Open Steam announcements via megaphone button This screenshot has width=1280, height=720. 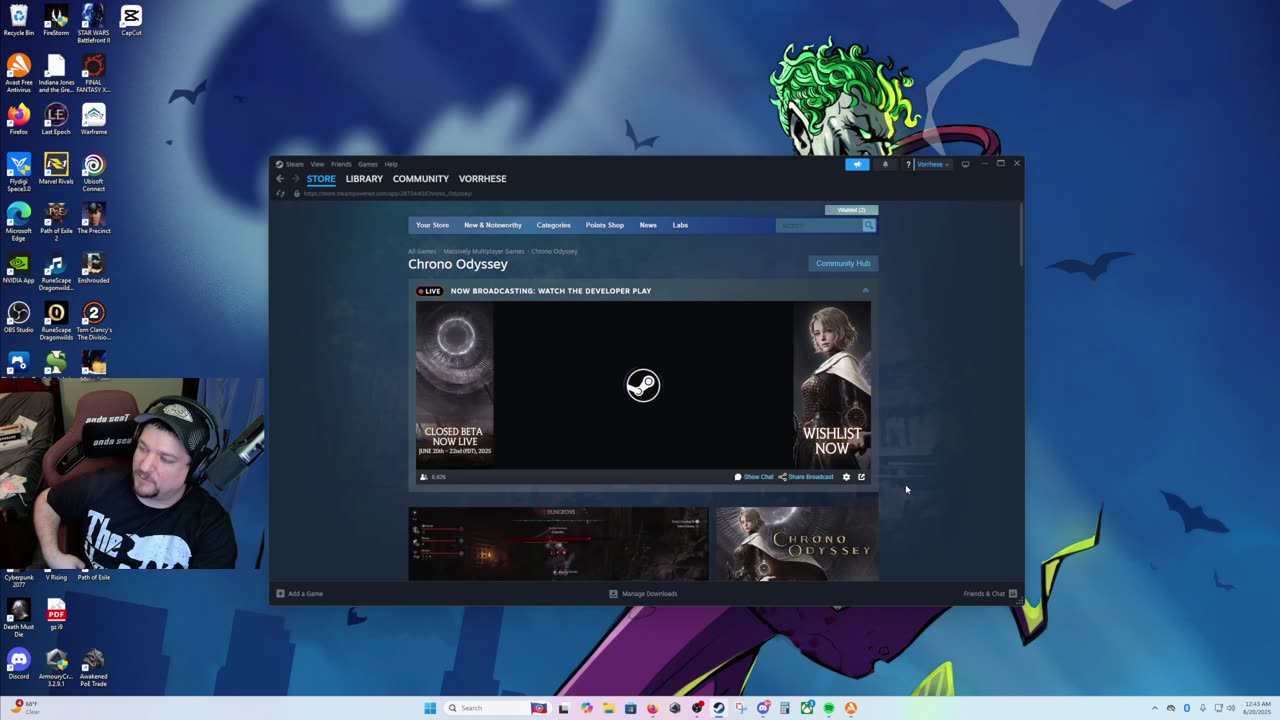coord(857,164)
